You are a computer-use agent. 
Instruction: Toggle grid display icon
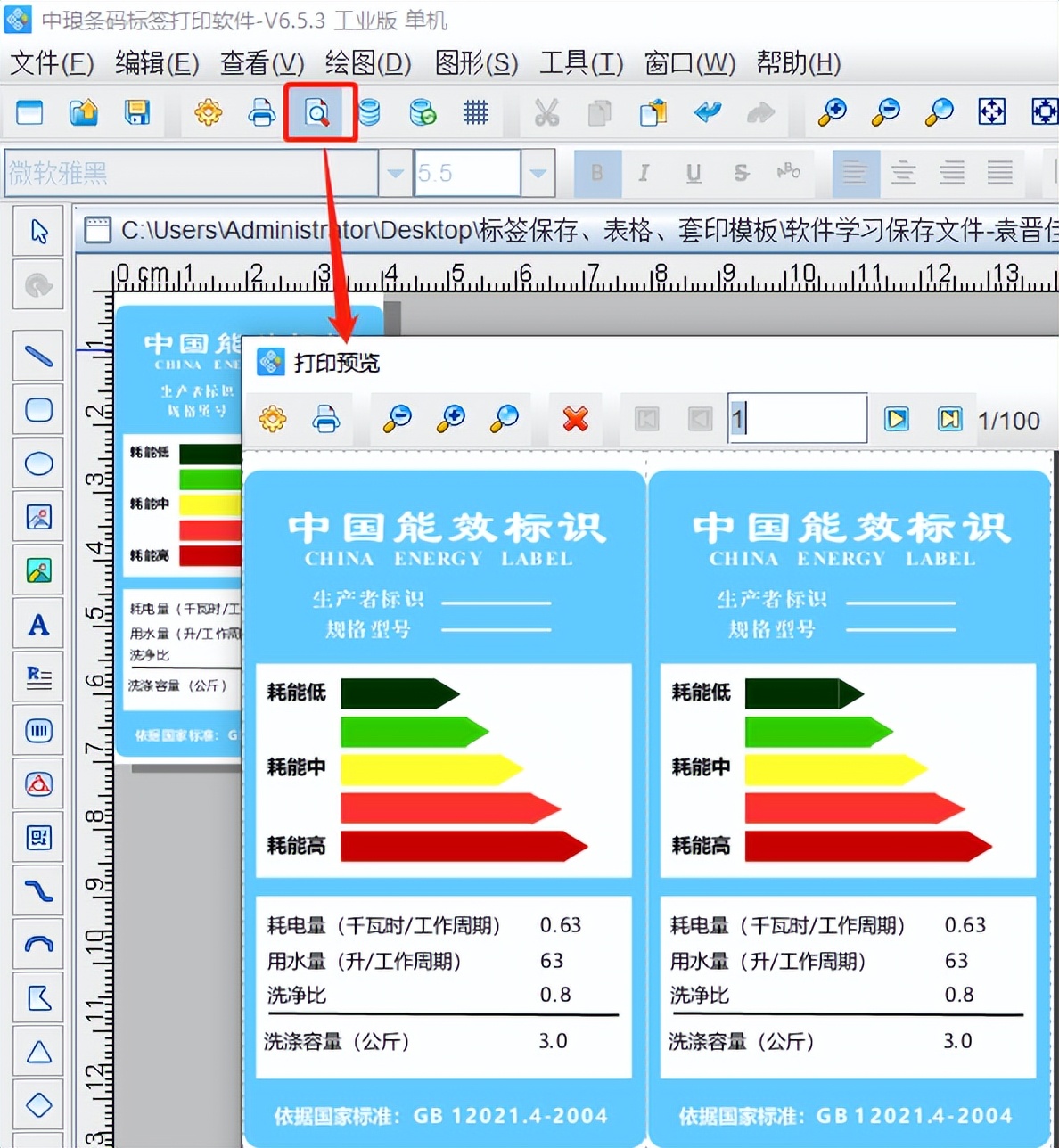tap(476, 112)
